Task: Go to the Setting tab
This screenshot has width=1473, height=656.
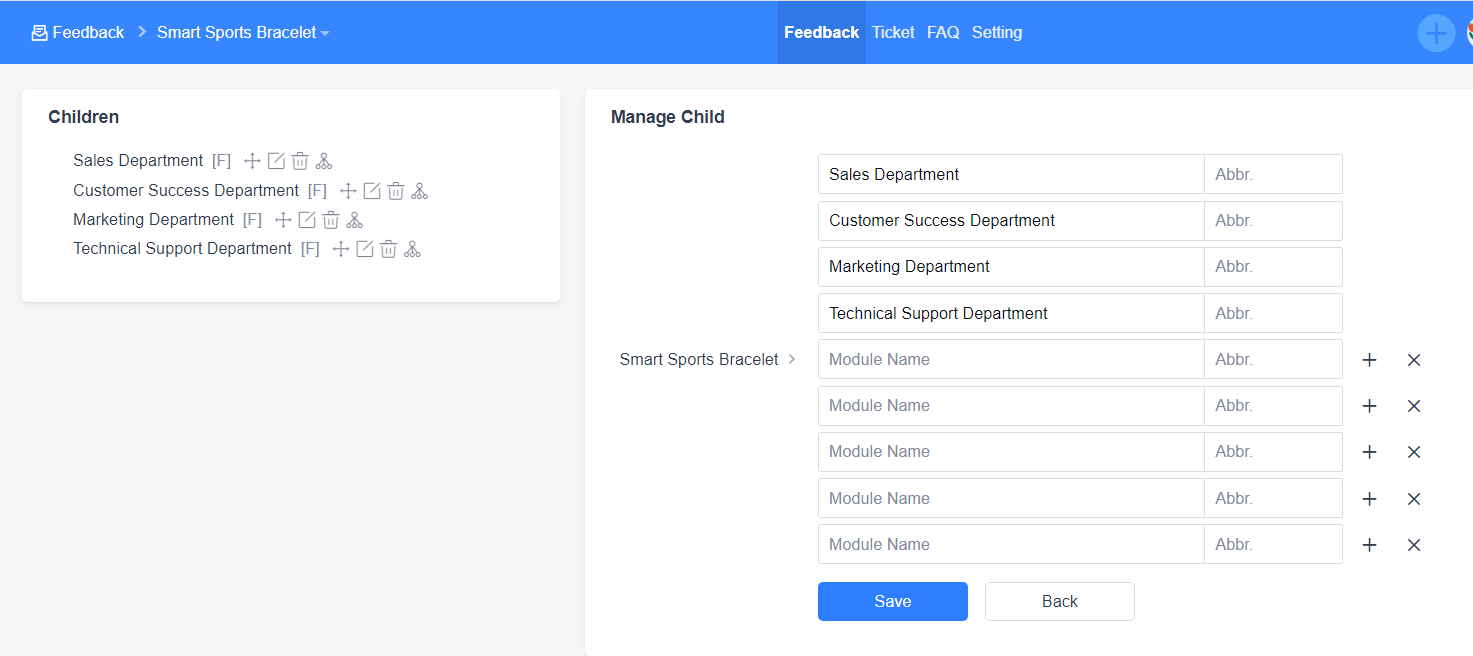Action: (997, 33)
